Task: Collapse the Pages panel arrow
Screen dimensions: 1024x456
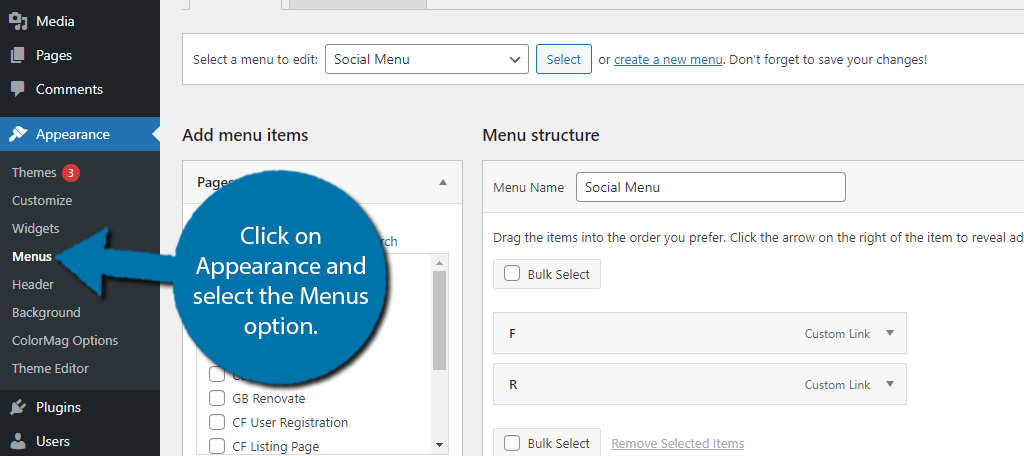Action: 443,182
